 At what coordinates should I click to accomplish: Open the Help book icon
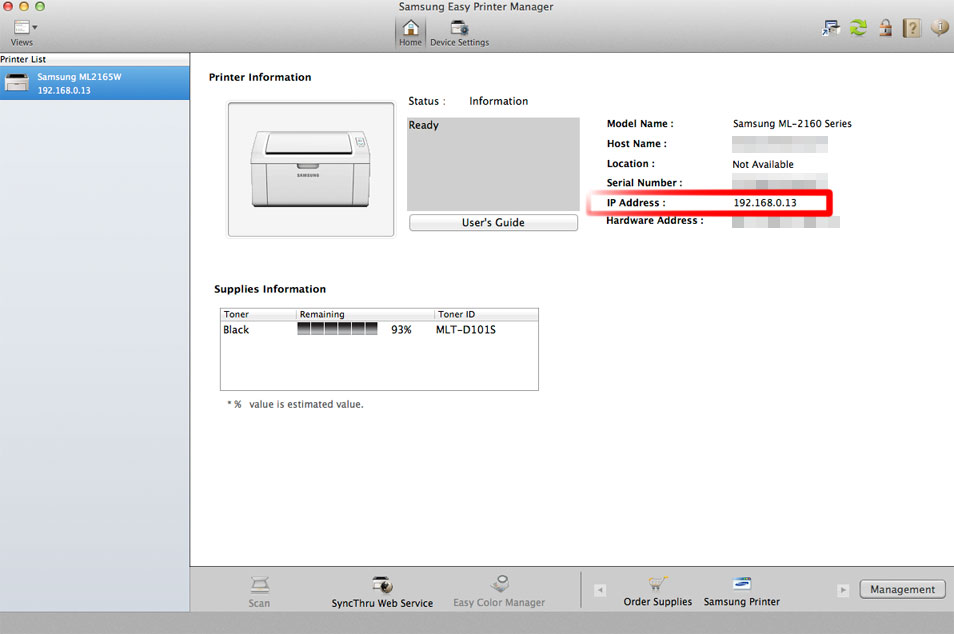tap(911, 27)
